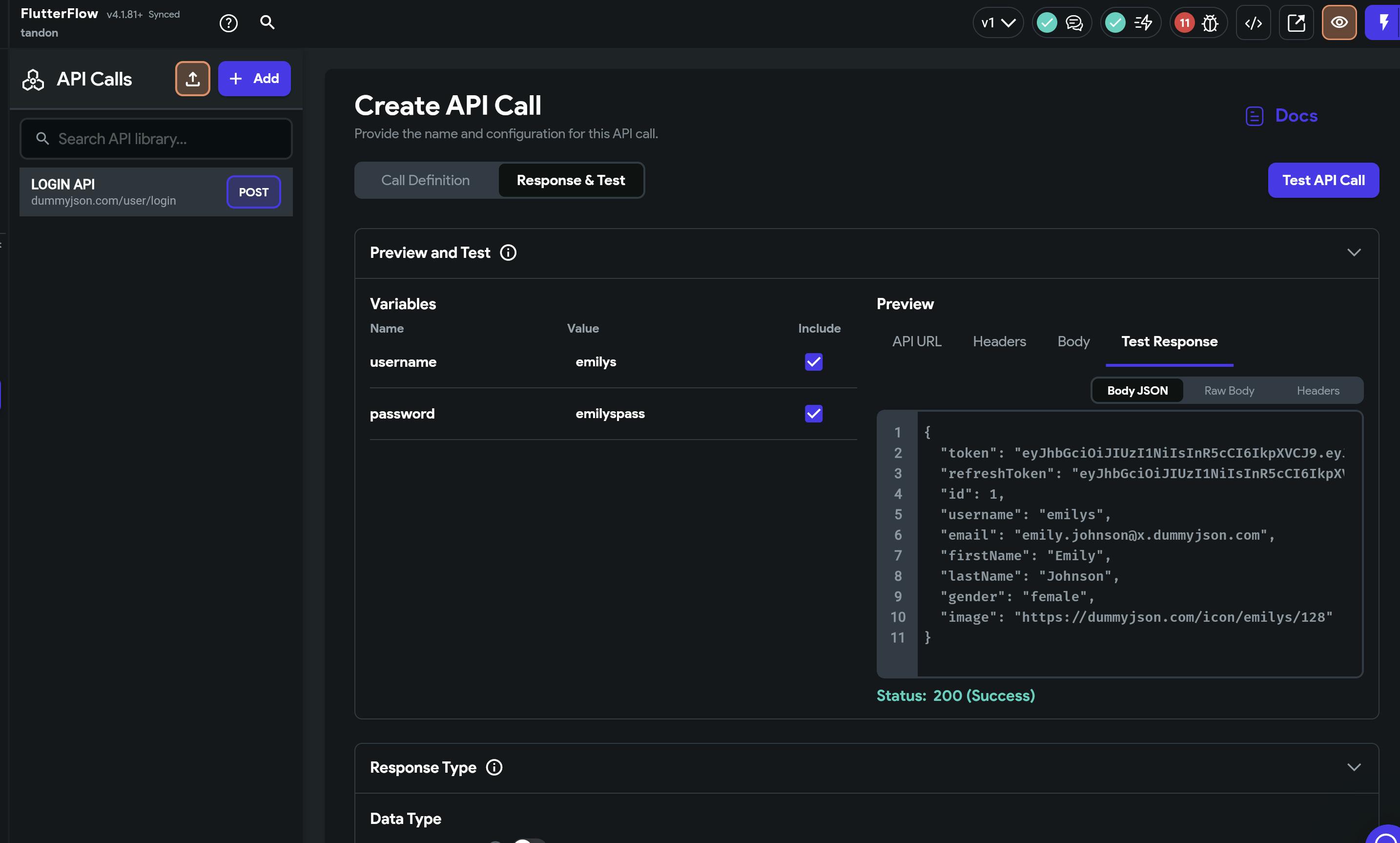Image resolution: width=1400 pixels, height=843 pixels.
Task: Click the preview eye icon
Action: (1338, 23)
